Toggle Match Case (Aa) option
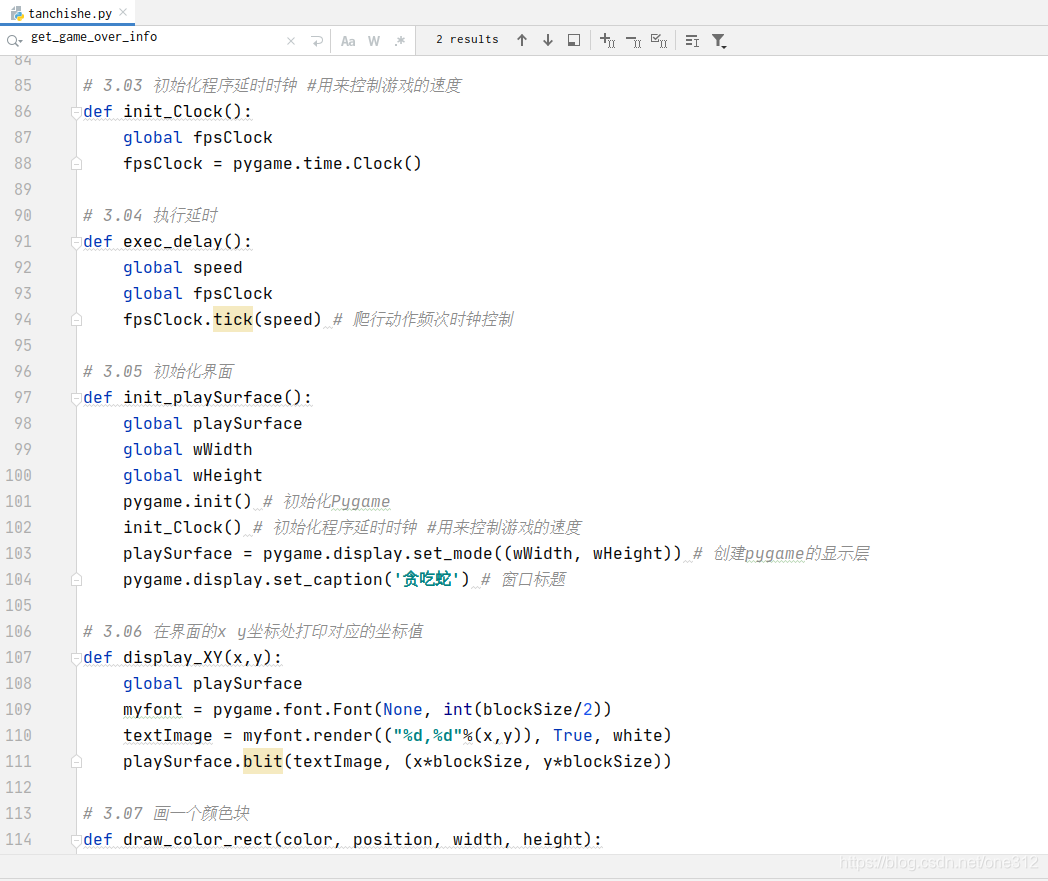The height and width of the screenshot is (881, 1048). [x=348, y=41]
